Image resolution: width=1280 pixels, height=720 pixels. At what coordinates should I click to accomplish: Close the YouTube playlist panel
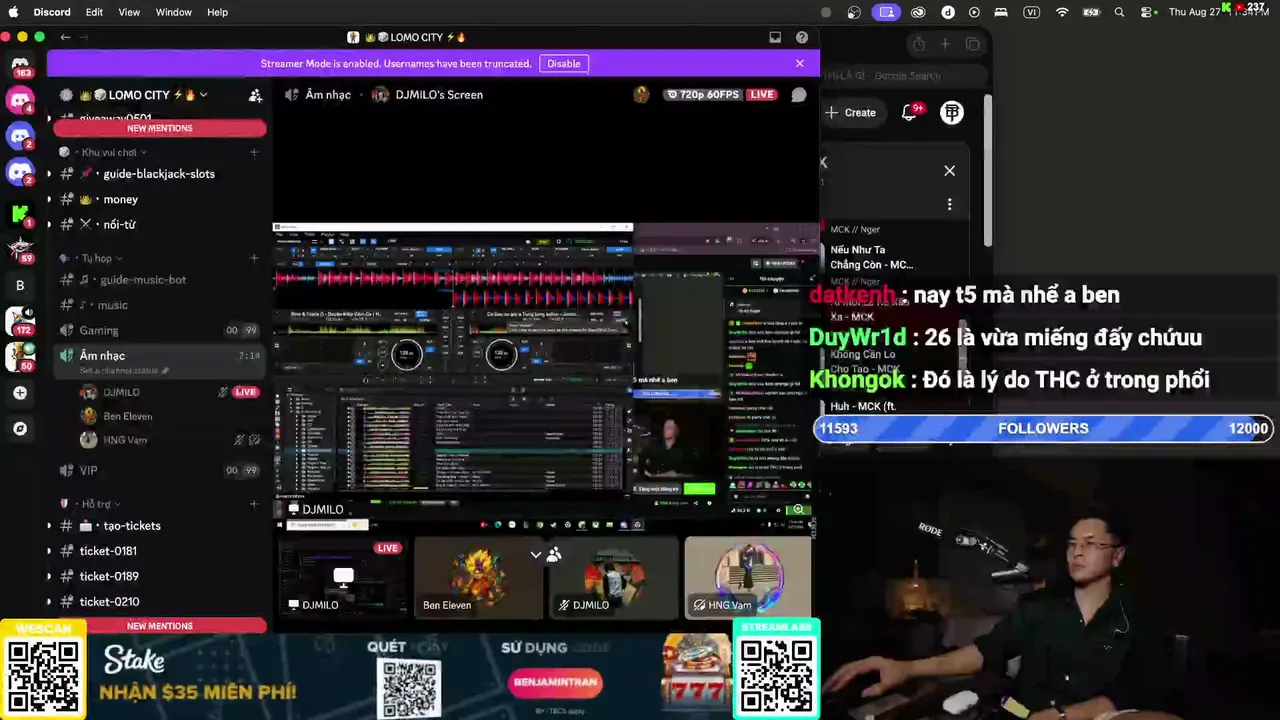click(949, 171)
